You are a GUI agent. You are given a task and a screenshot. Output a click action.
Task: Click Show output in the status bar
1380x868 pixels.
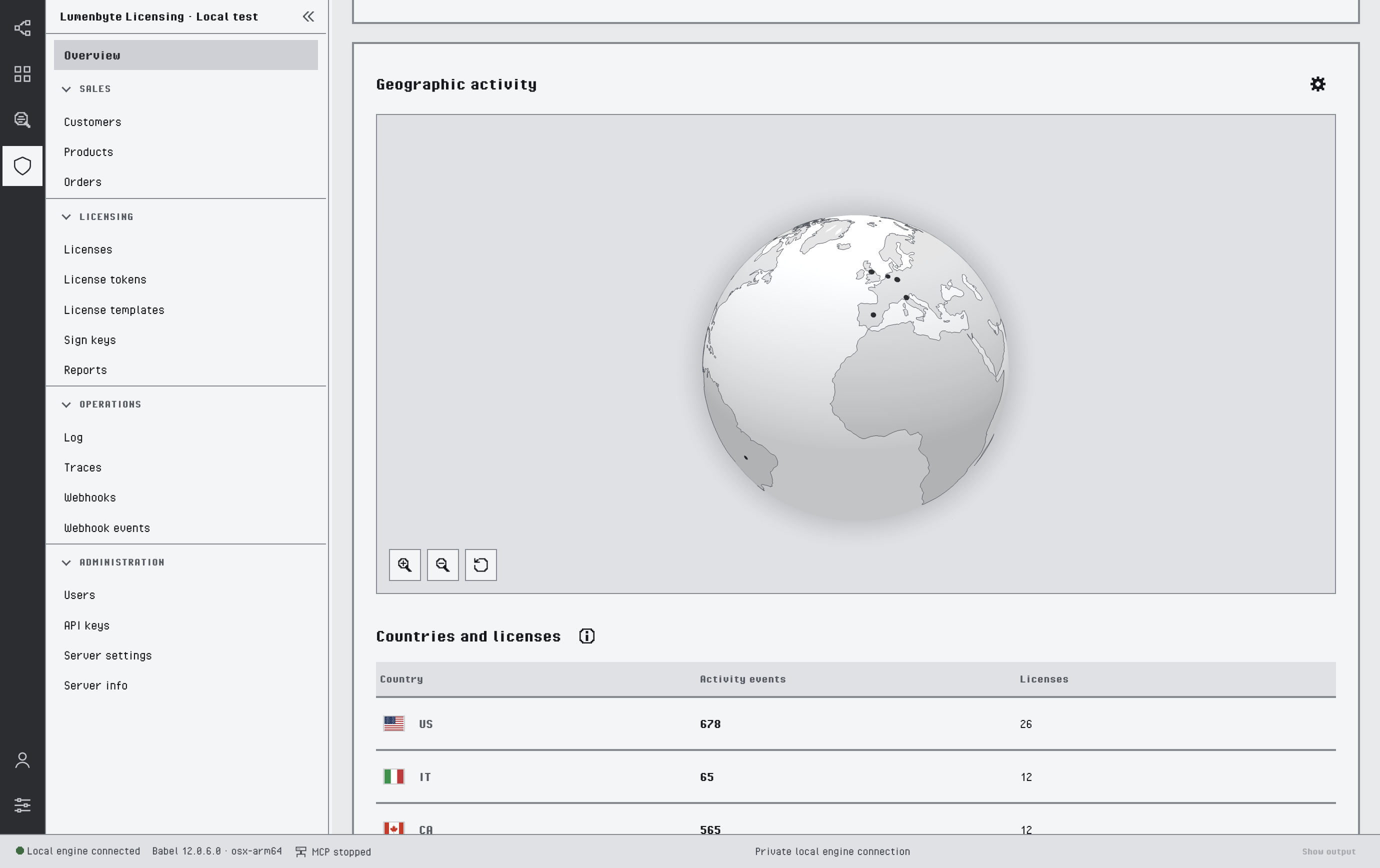1328,852
